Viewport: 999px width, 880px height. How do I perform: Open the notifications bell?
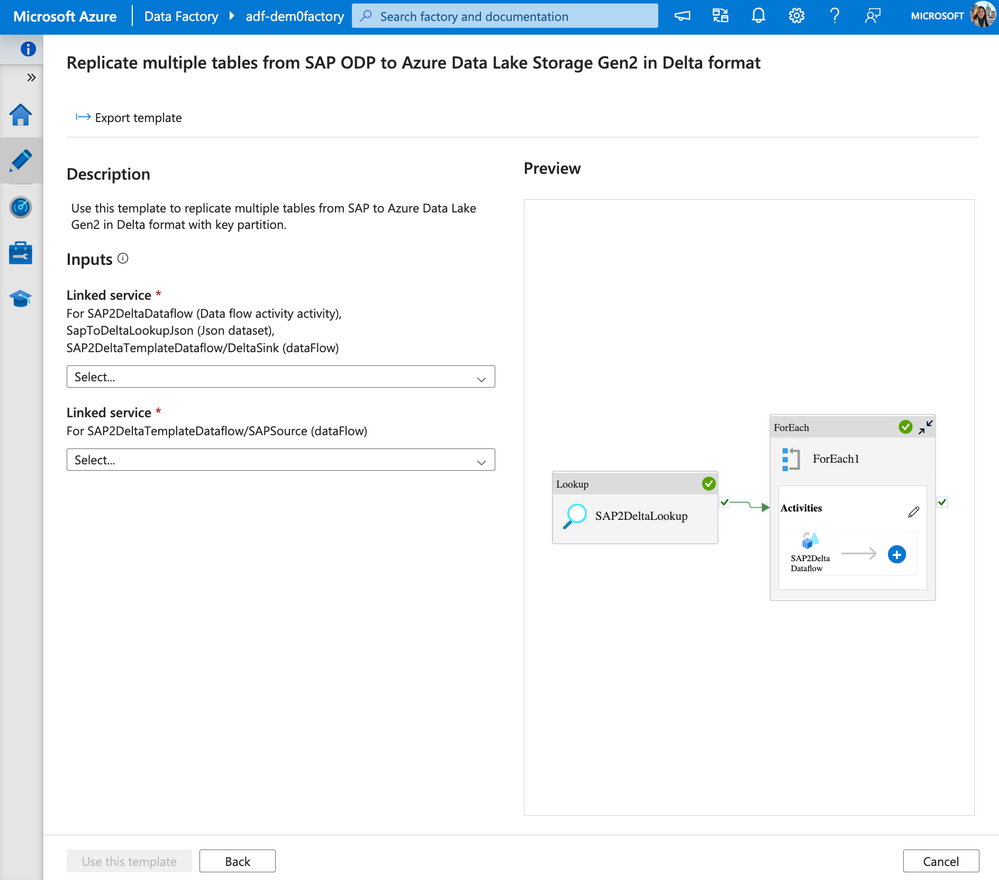(758, 16)
